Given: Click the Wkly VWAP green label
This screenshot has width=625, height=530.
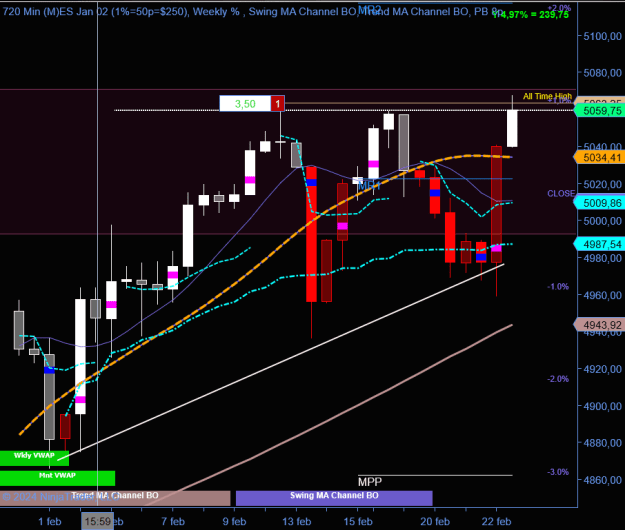Looking at the screenshot, I should click(34, 458).
